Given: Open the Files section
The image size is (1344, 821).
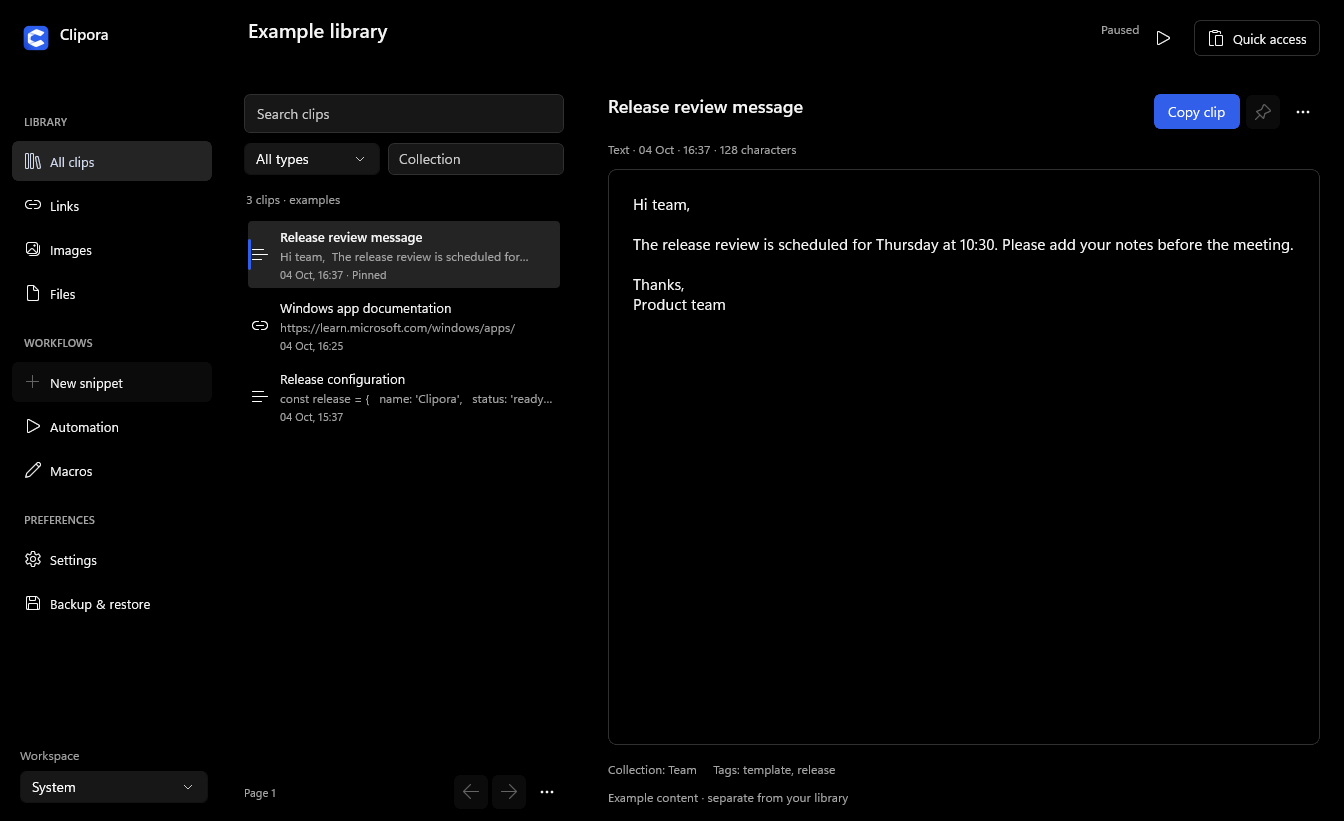Looking at the screenshot, I should coord(112,294).
